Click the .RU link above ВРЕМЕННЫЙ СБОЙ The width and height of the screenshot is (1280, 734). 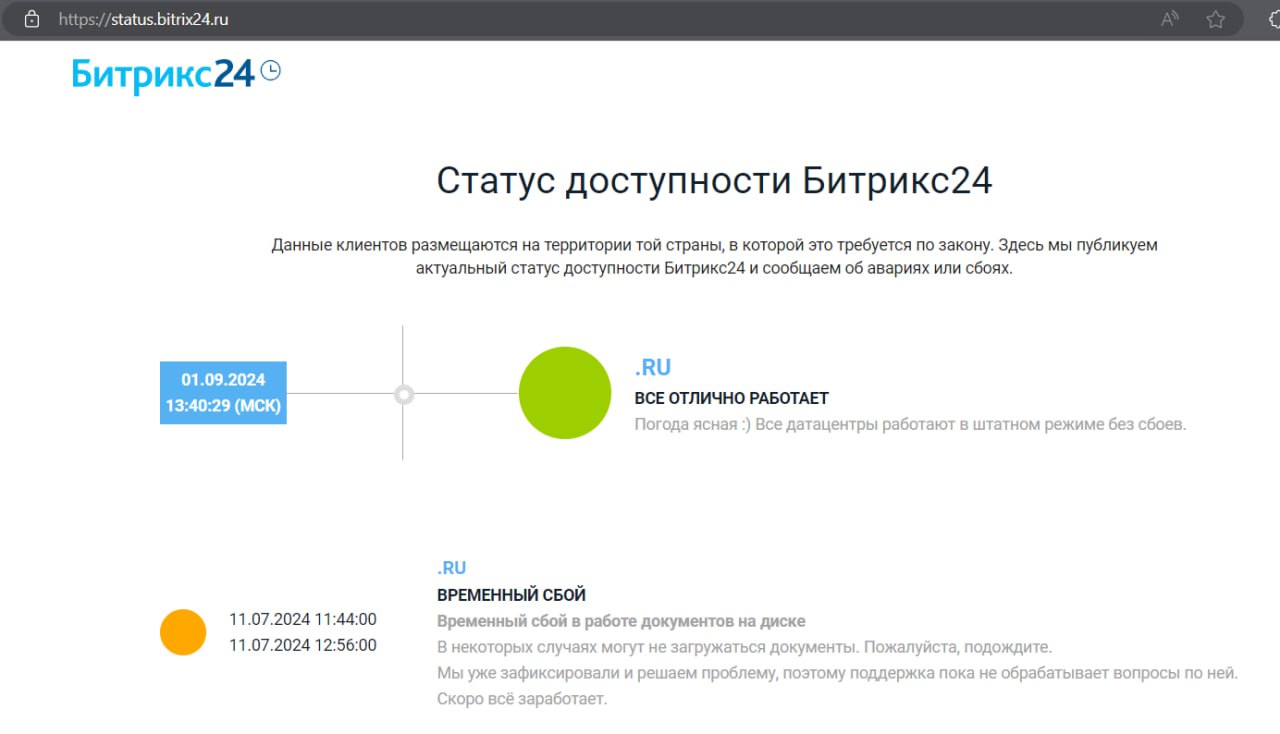tap(452, 568)
